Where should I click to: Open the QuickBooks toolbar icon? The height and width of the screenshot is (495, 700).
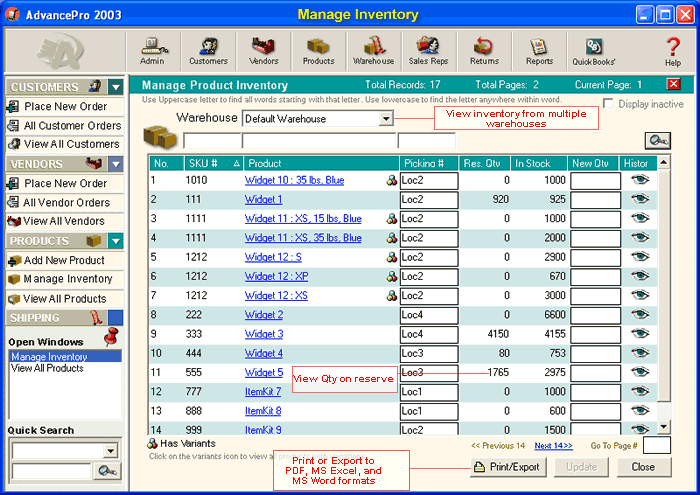[x=594, y=51]
